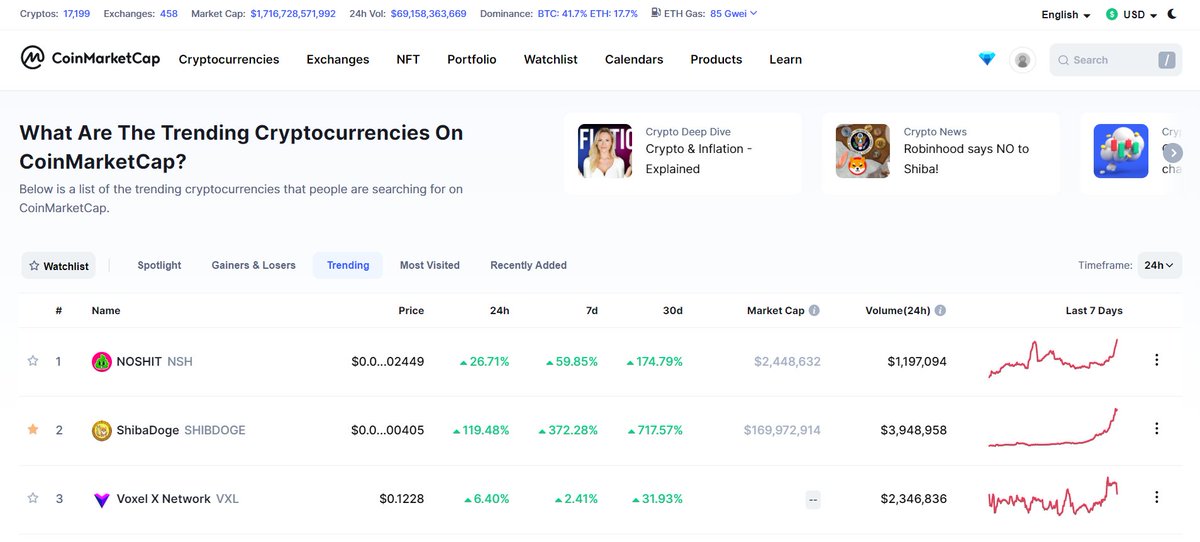Image resolution: width=1200 pixels, height=542 pixels.
Task: Open the Cryptocurrencies menu
Action: pyautogui.click(x=229, y=60)
